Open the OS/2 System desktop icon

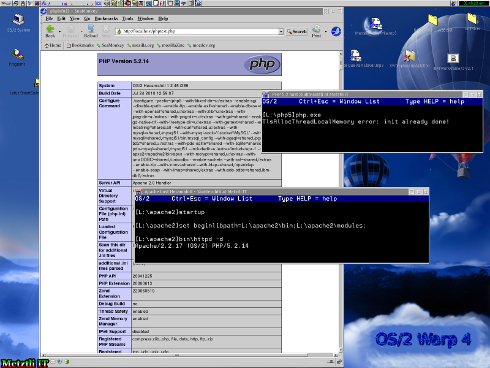18,20
